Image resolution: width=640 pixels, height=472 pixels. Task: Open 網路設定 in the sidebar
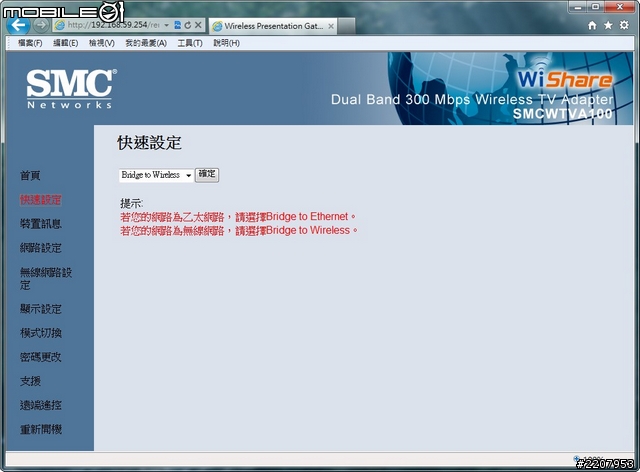coord(40,248)
